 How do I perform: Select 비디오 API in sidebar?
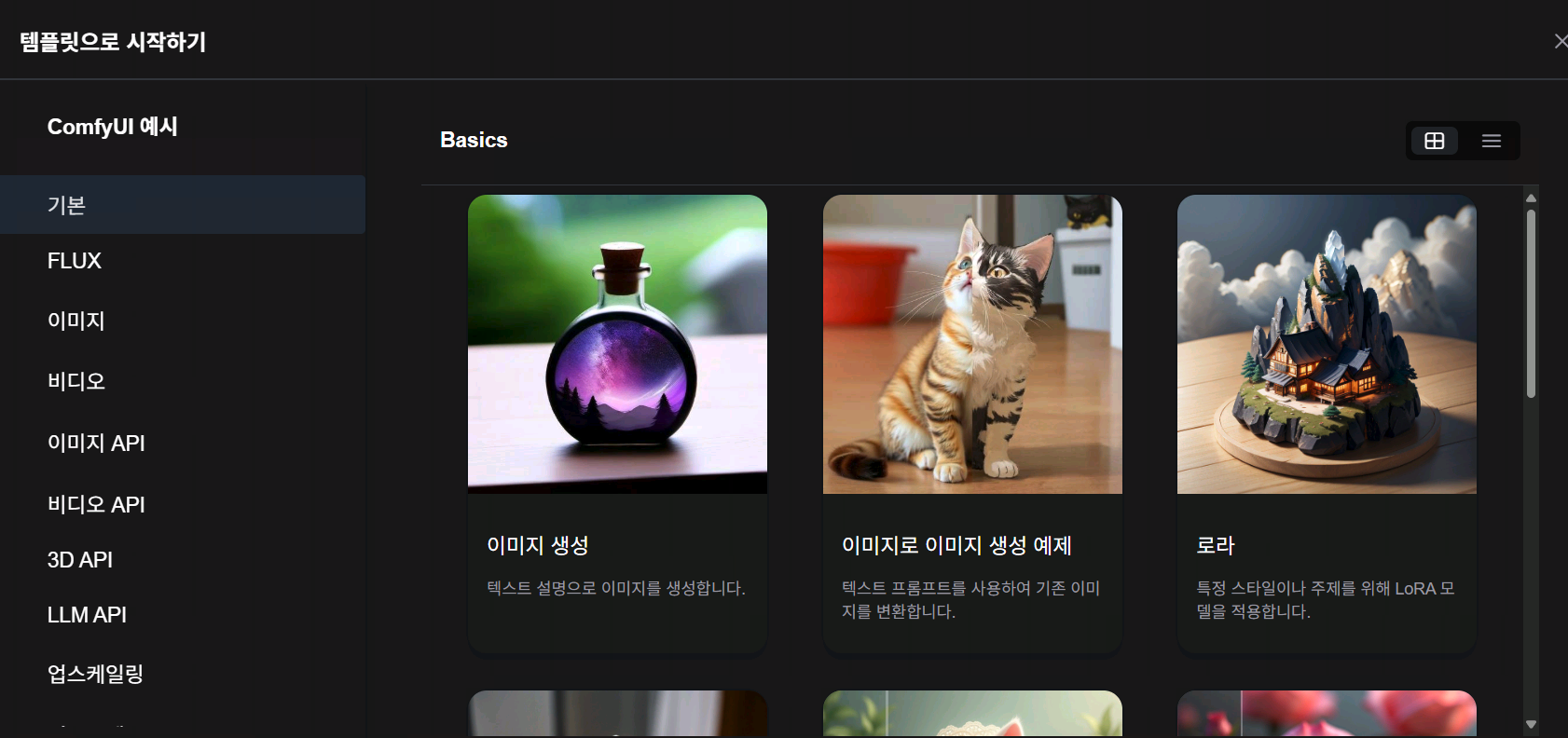click(183, 505)
